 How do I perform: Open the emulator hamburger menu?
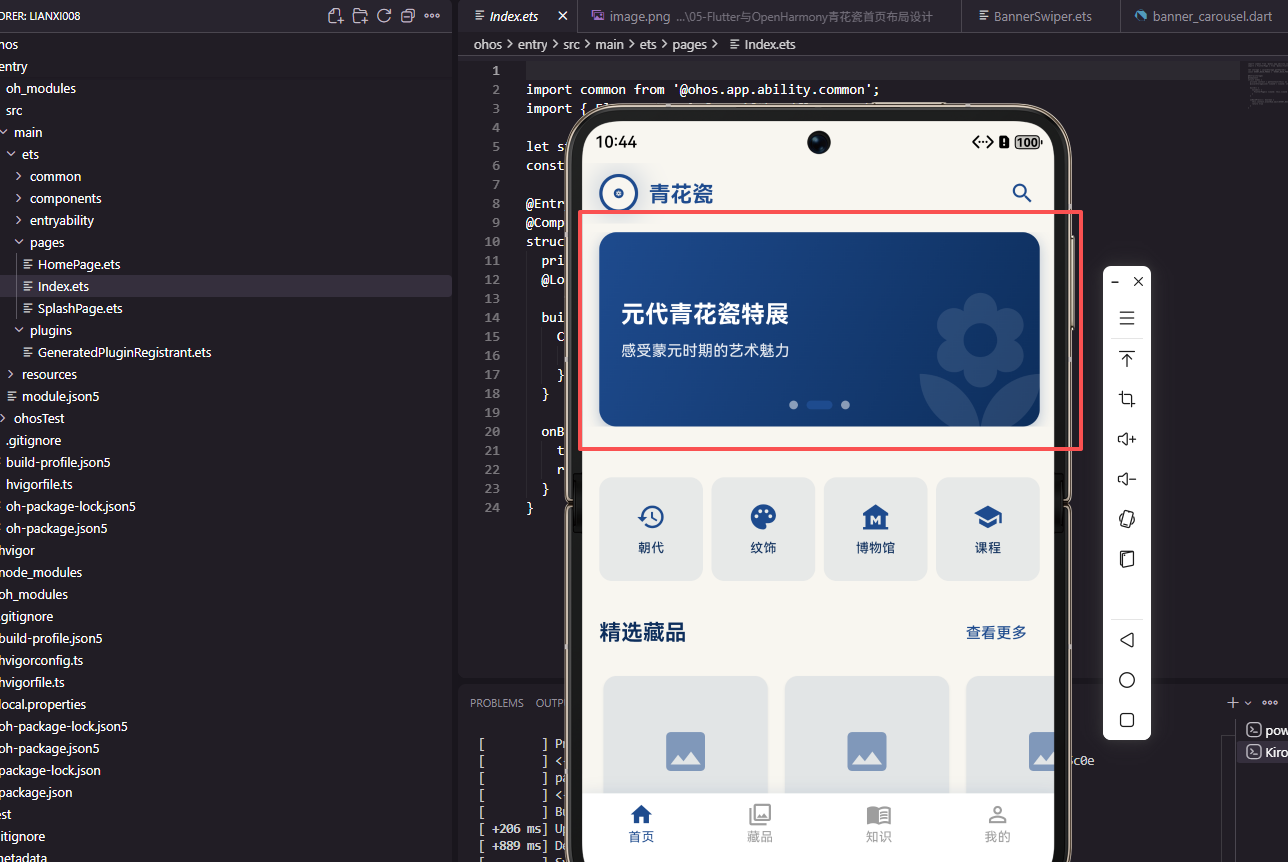[x=1127, y=317]
